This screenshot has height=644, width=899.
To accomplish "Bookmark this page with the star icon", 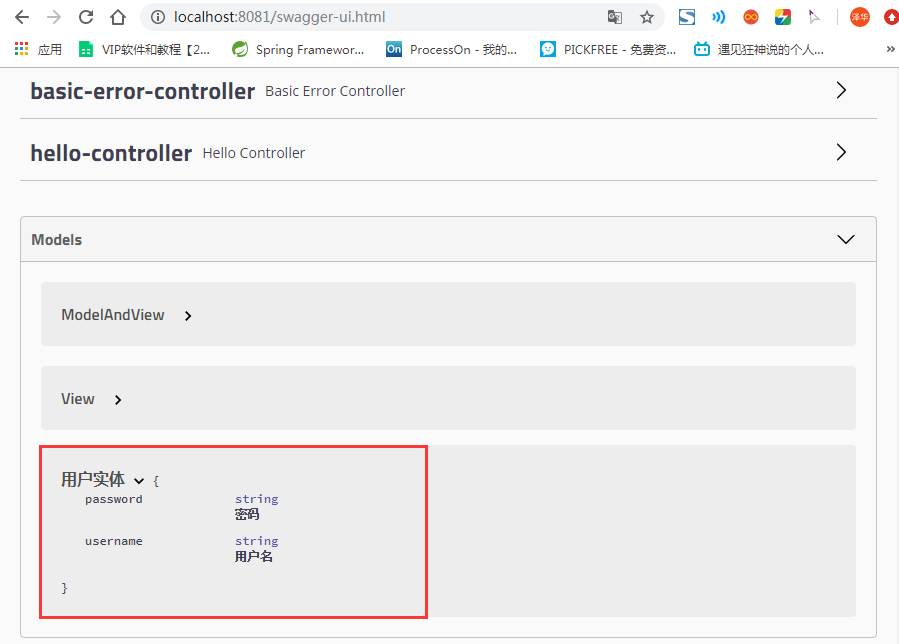I will pos(647,17).
